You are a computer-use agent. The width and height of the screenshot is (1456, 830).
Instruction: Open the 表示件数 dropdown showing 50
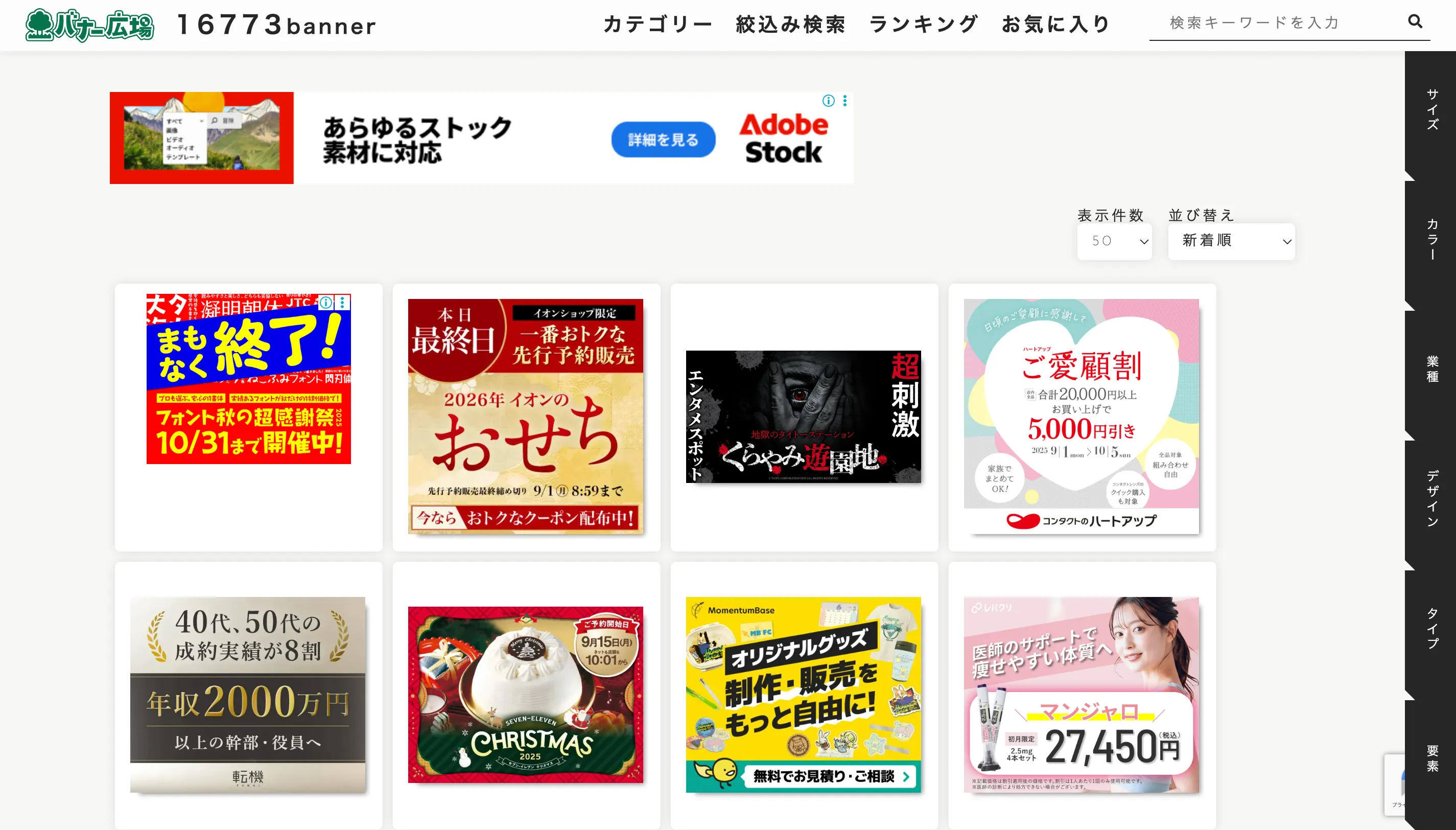(x=1114, y=241)
